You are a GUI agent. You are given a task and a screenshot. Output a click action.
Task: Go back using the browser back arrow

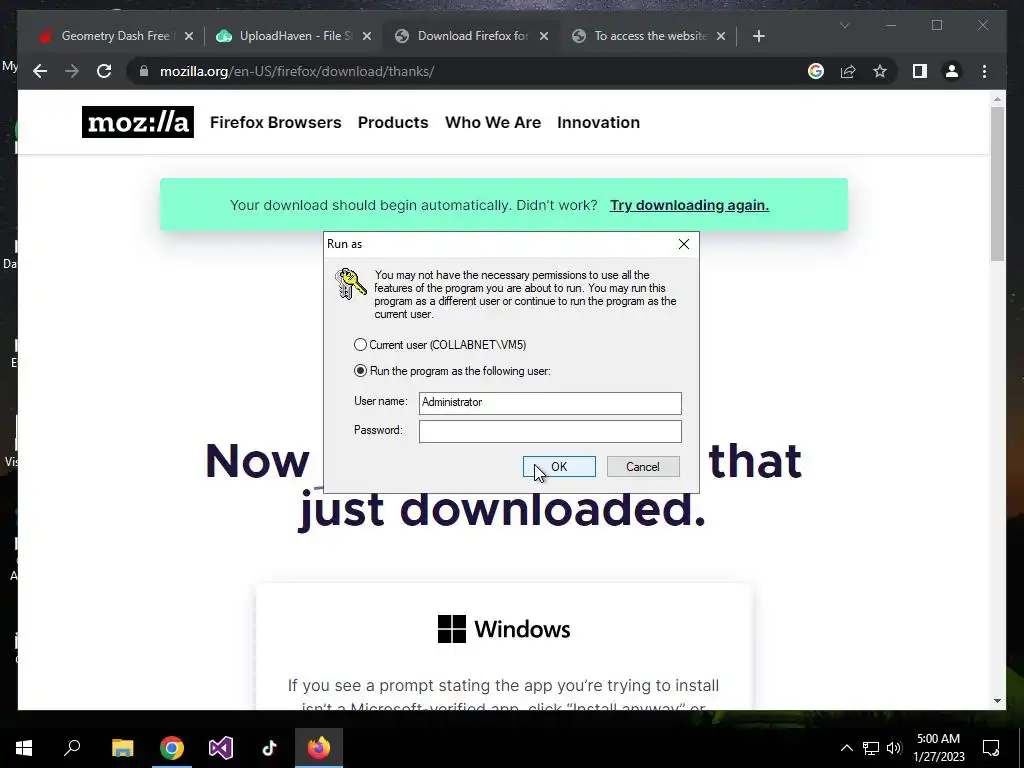[x=40, y=71]
